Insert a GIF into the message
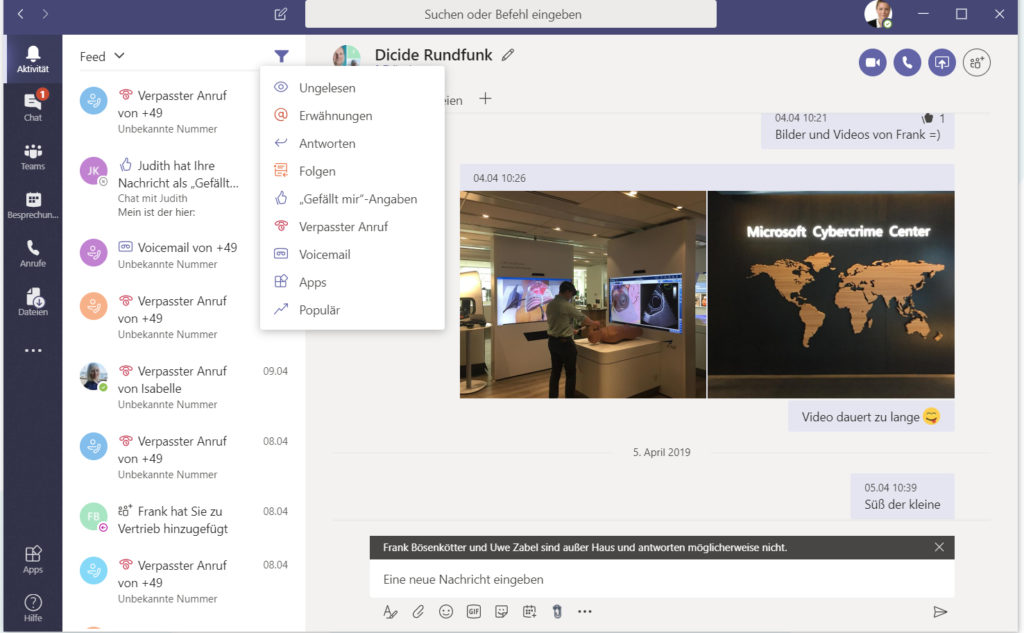Viewport: 1024px width, 633px height. pos(474,611)
